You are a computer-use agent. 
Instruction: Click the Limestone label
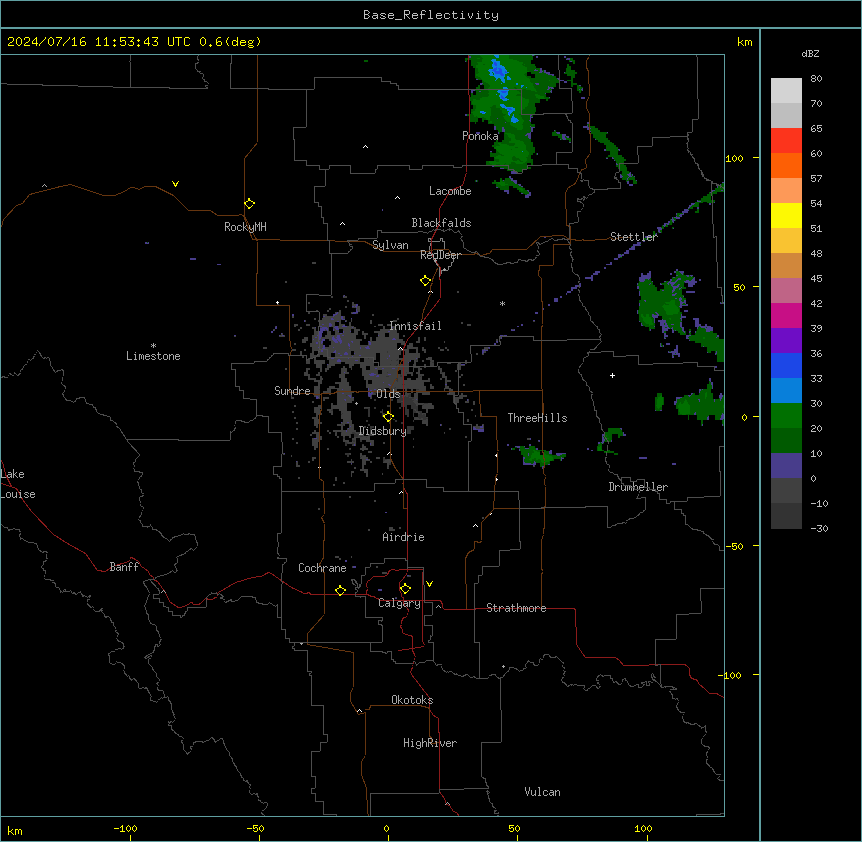153,356
